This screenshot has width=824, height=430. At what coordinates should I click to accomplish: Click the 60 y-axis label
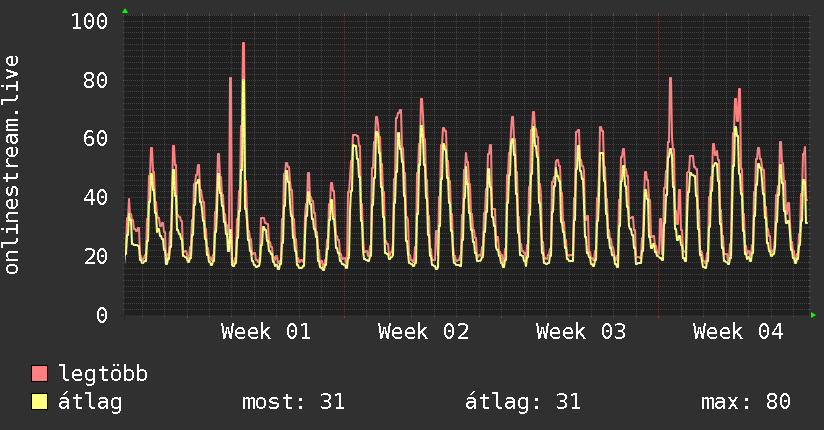96,139
